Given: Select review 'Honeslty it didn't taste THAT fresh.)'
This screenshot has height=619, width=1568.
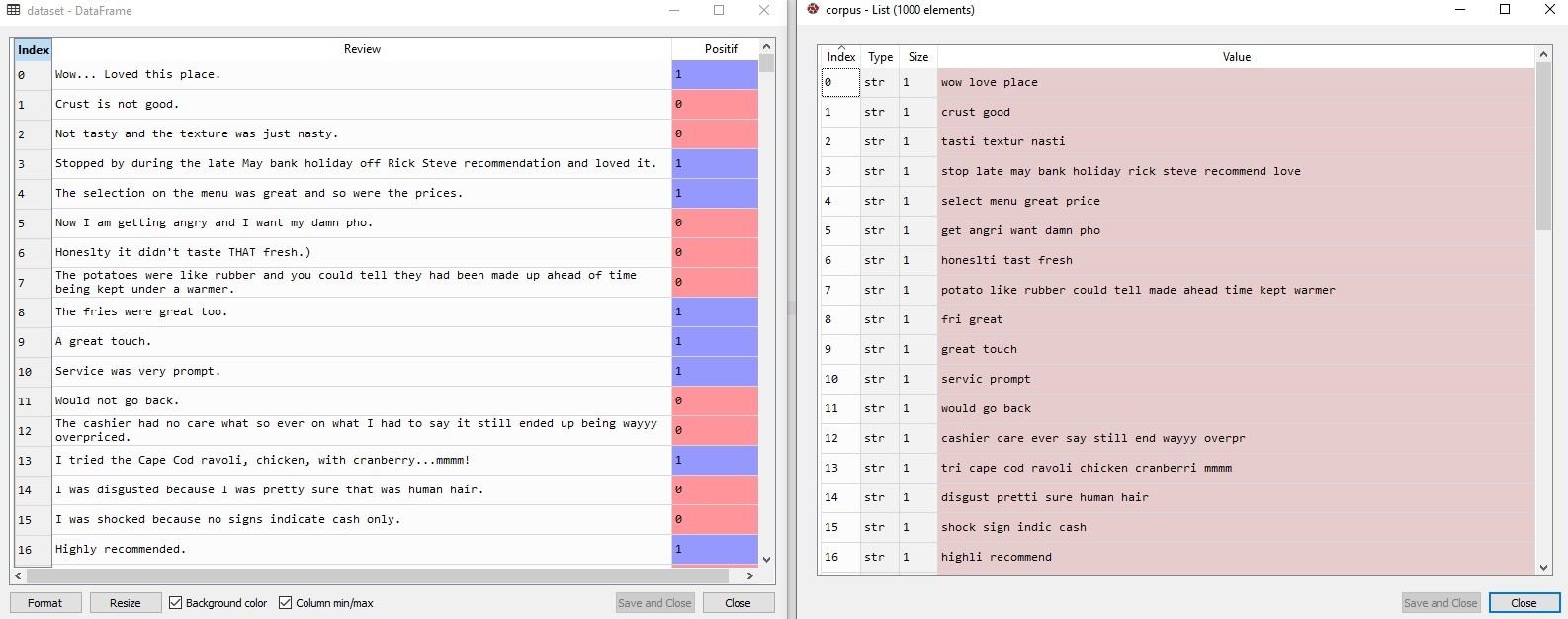Looking at the screenshot, I should pos(362,253).
